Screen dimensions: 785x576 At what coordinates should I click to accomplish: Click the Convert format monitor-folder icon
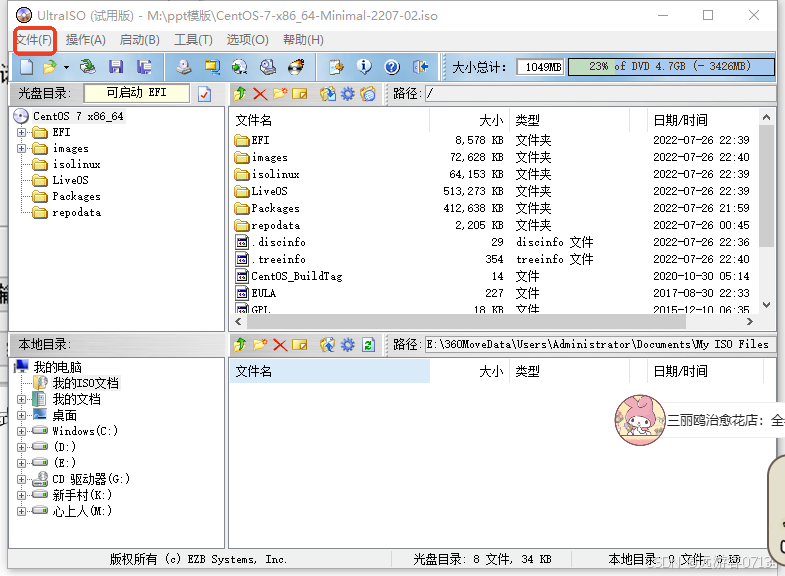point(212,67)
